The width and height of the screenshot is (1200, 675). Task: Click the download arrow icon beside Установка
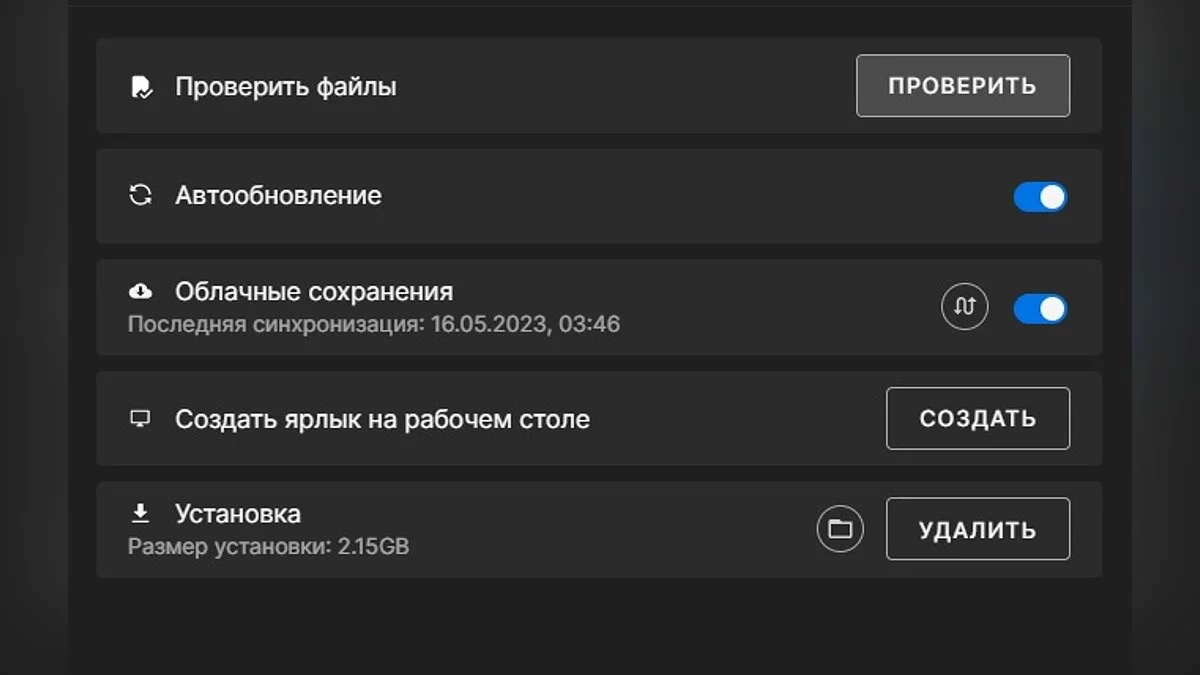[x=141, y=514]
